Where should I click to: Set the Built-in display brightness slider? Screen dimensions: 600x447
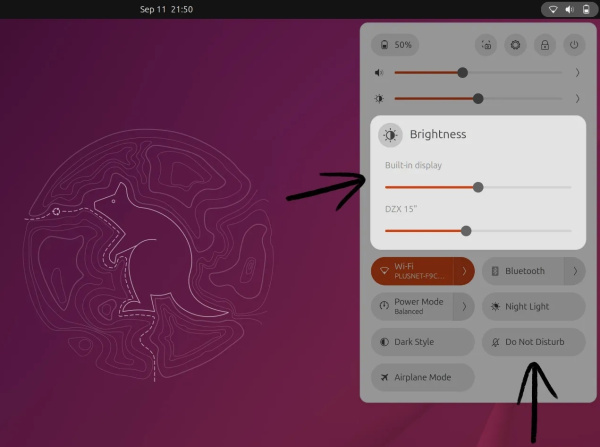(478, 187)
